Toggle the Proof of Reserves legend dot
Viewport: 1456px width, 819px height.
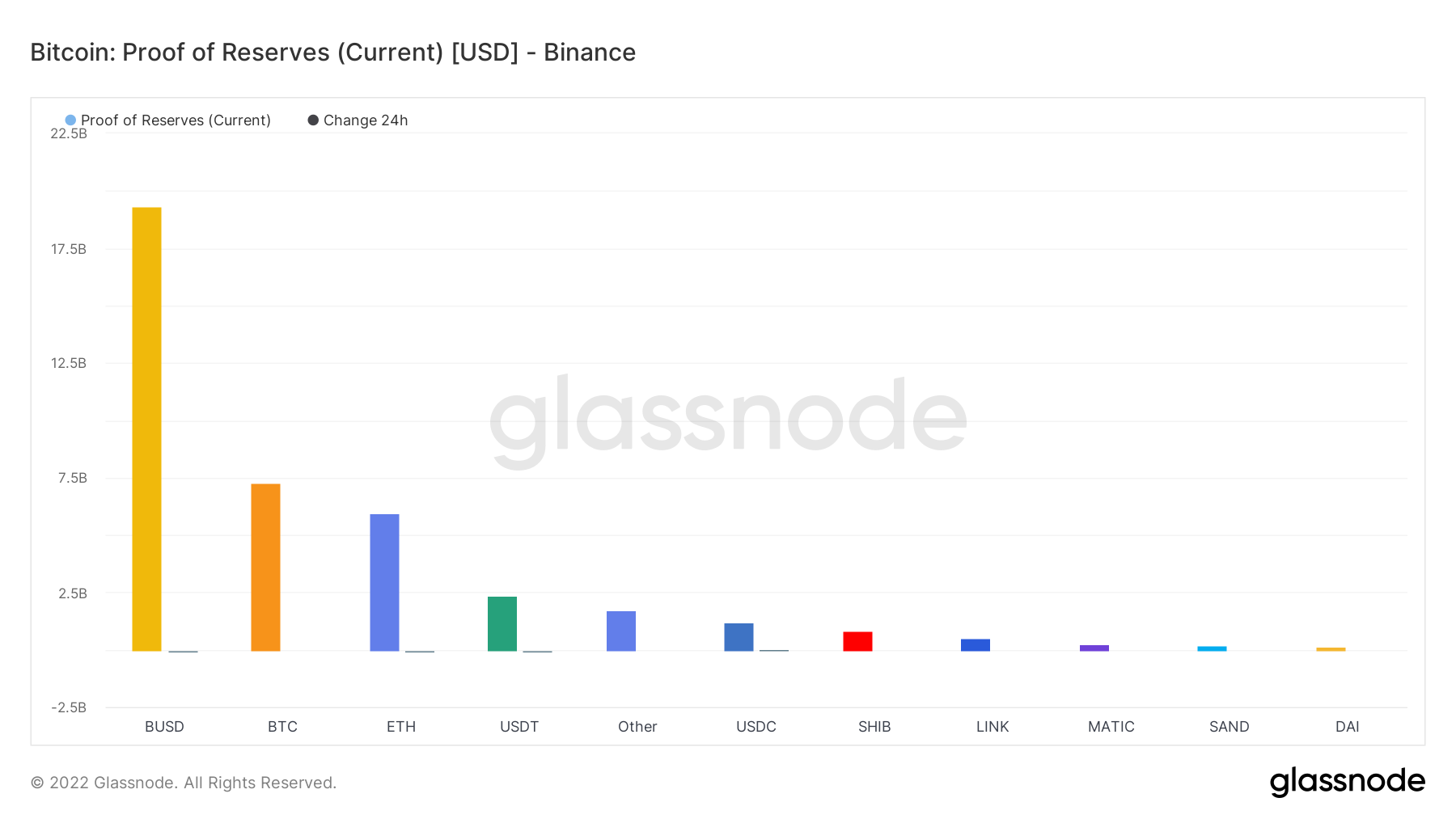(x=70, y=120)
